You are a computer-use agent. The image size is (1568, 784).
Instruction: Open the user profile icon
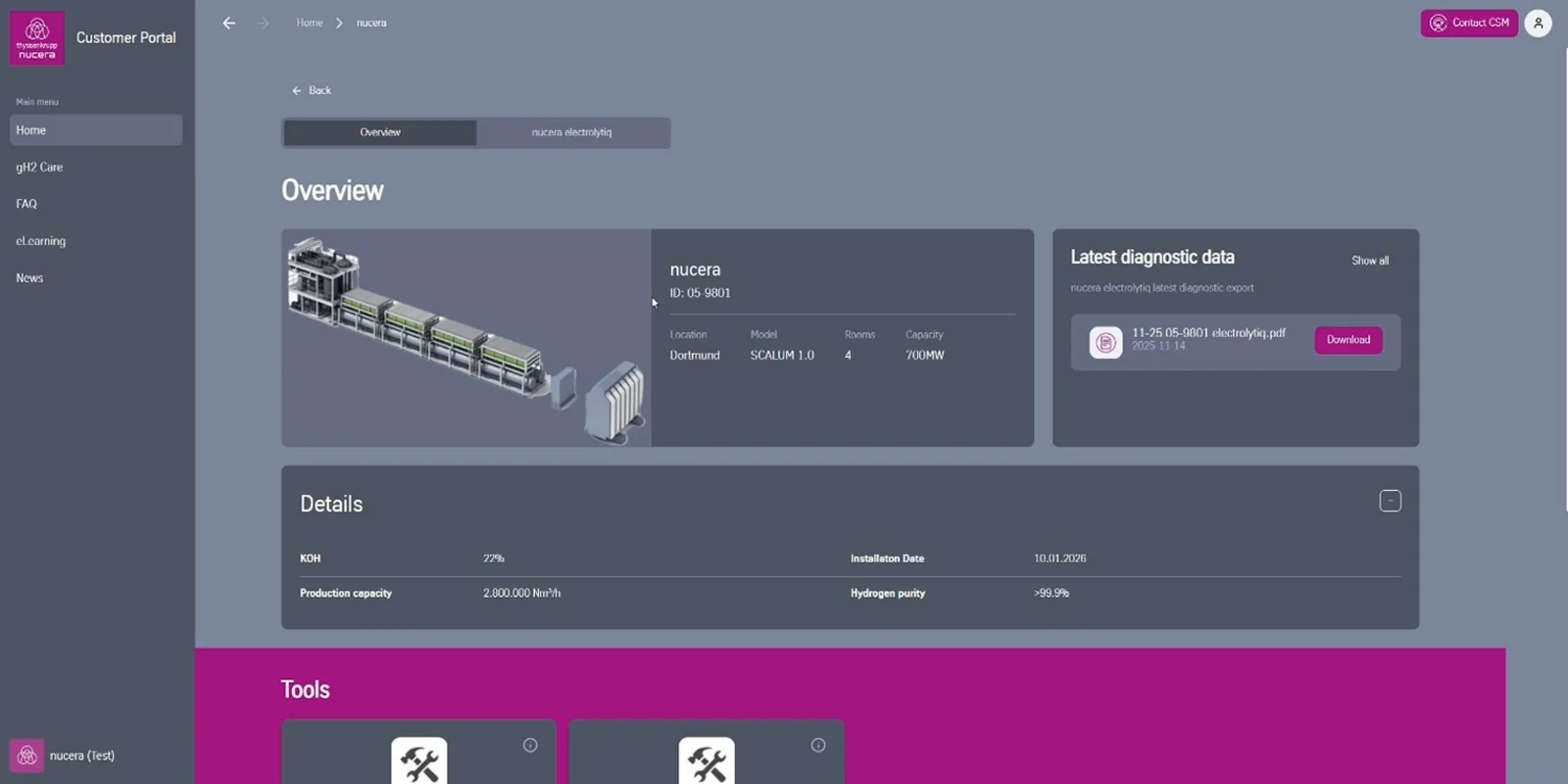[1539, 23]
